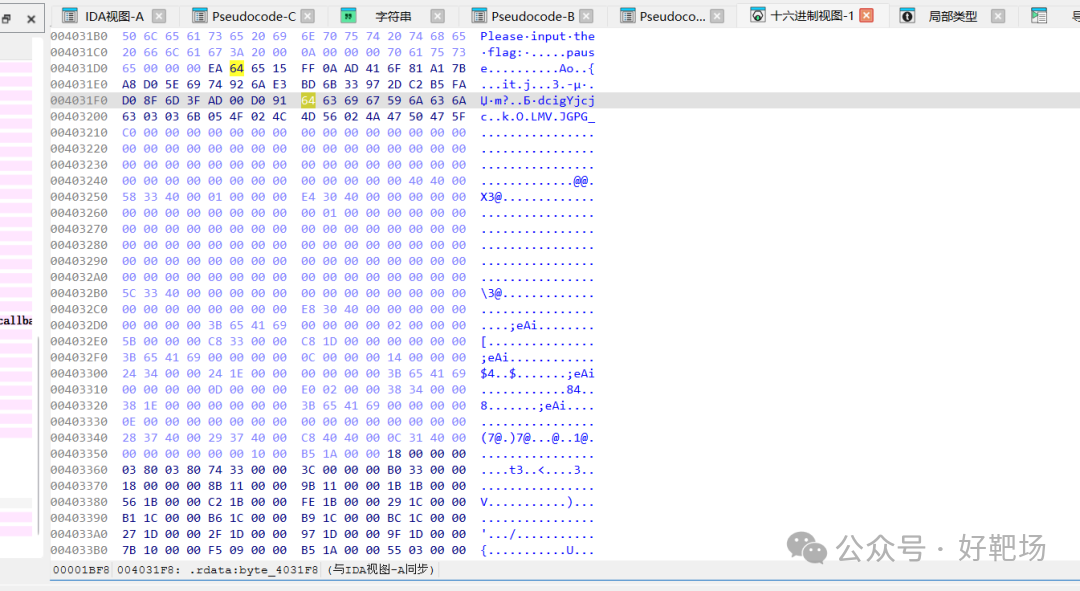Select yellow-highlighted byte 64 in row 004031D0
Image resolution: width=1080 pixels, height=591 pixels.
237,68
